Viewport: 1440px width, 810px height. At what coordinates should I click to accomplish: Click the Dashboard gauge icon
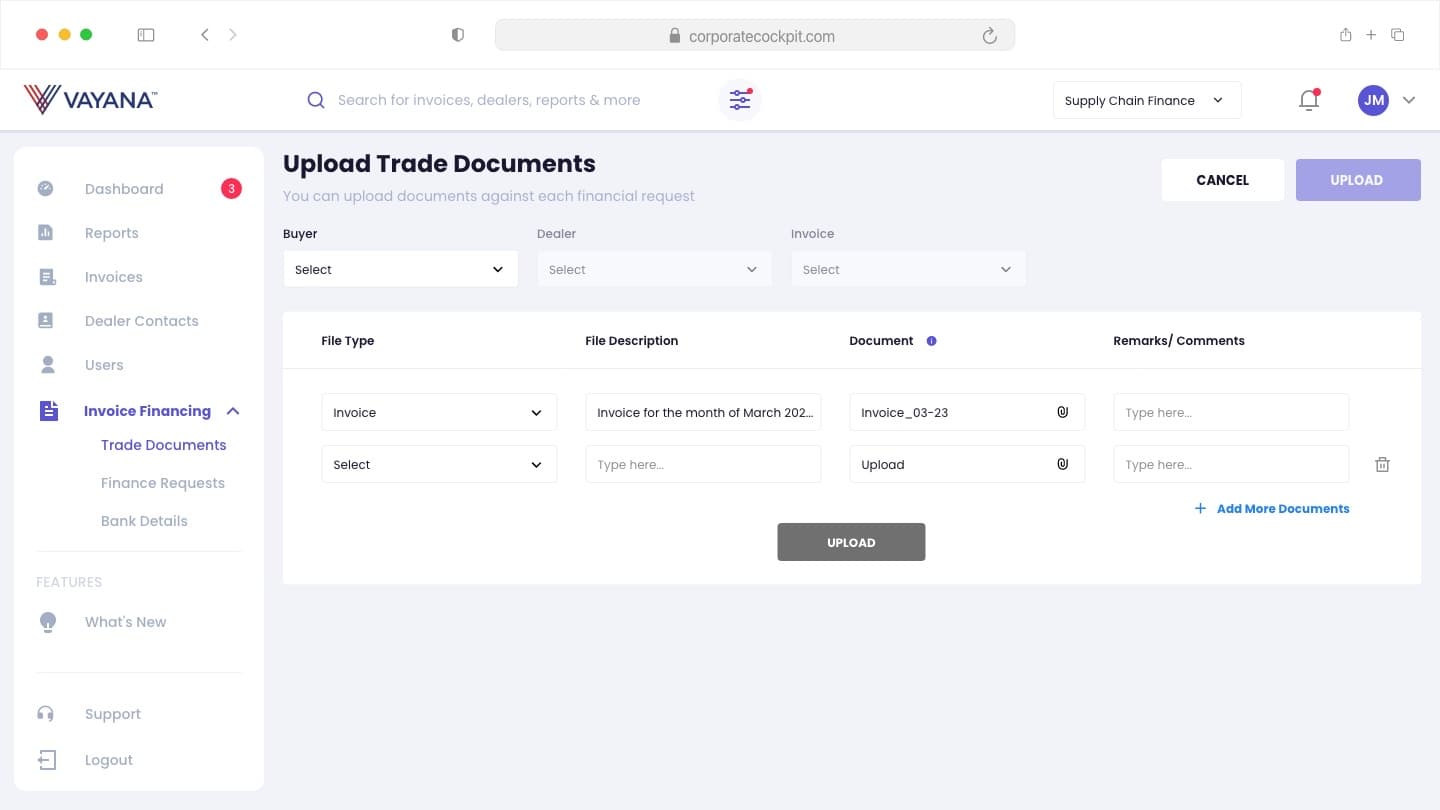pos(46,189)
